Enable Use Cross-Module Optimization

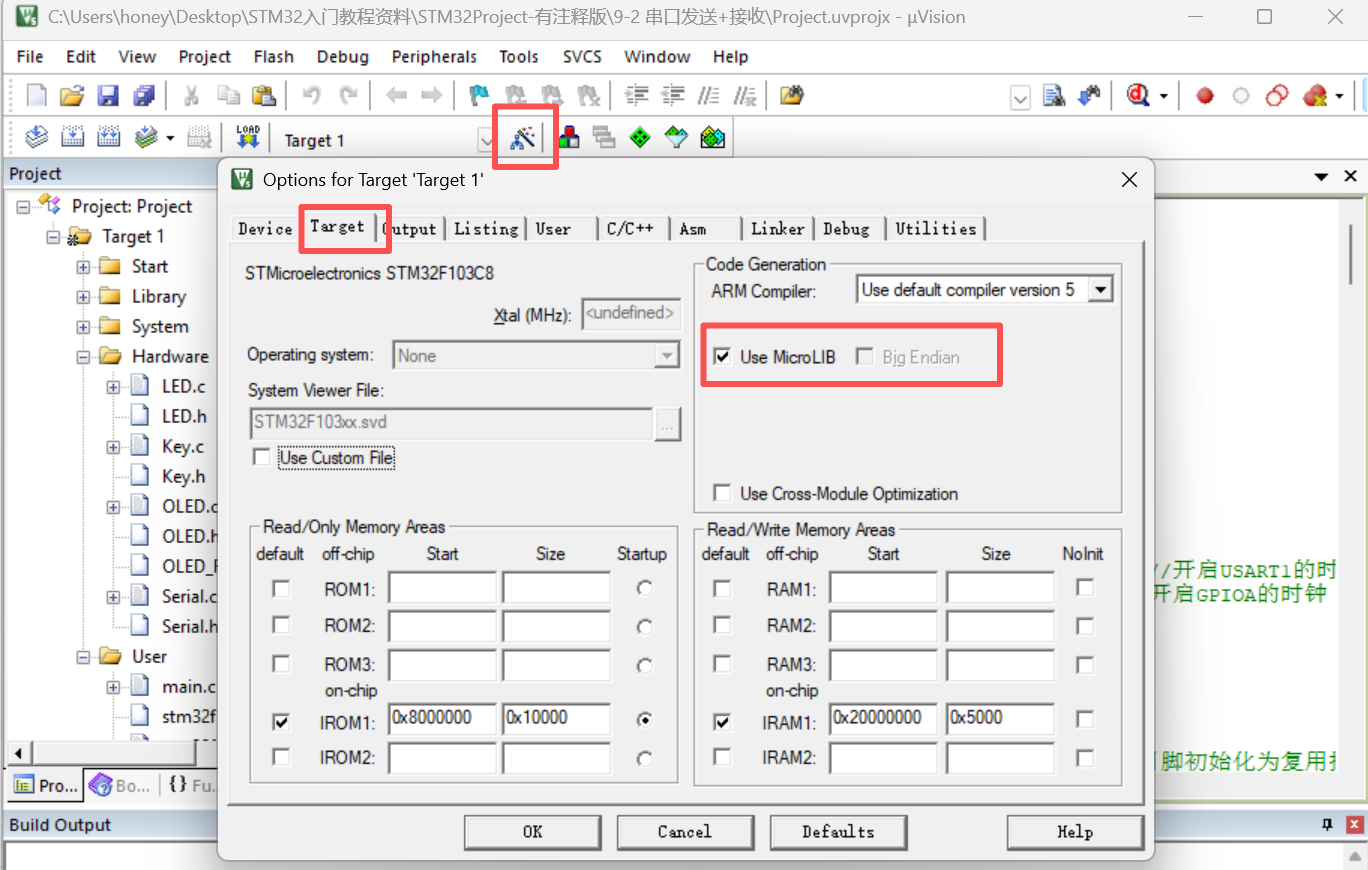[722, 494]
